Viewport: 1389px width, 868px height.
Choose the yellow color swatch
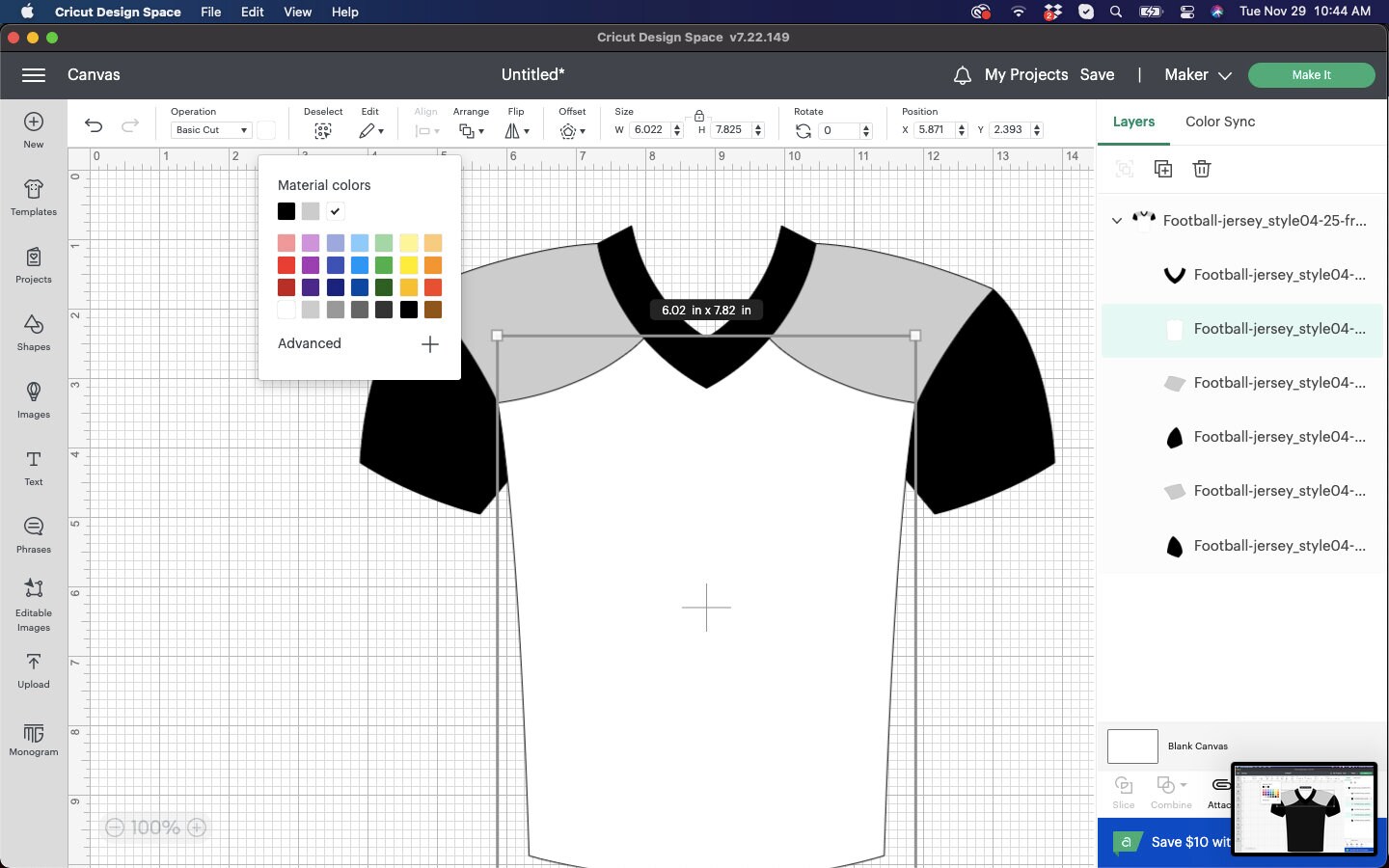pos(408,265)
